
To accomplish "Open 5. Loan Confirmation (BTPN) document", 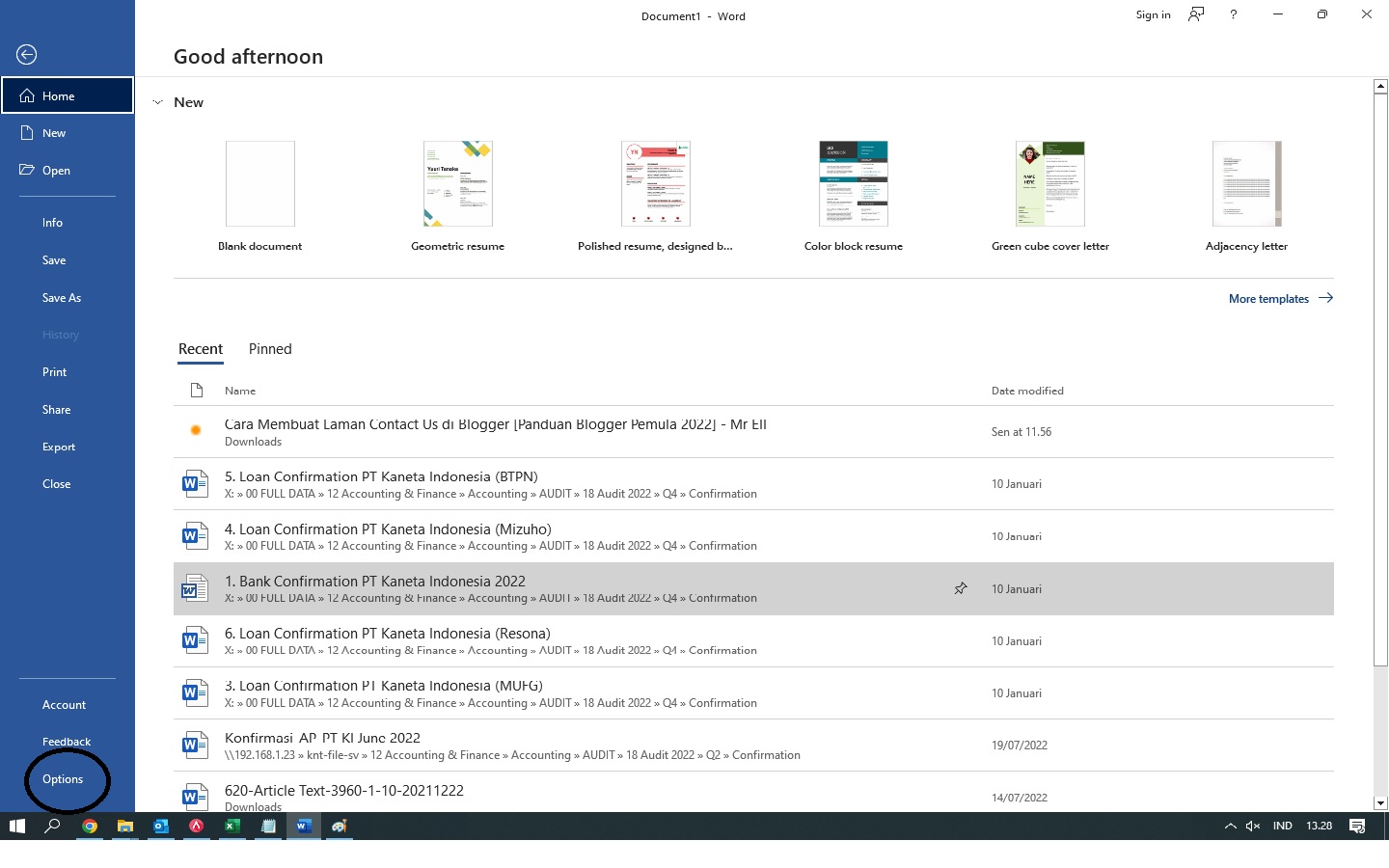I will pos(753,484).
